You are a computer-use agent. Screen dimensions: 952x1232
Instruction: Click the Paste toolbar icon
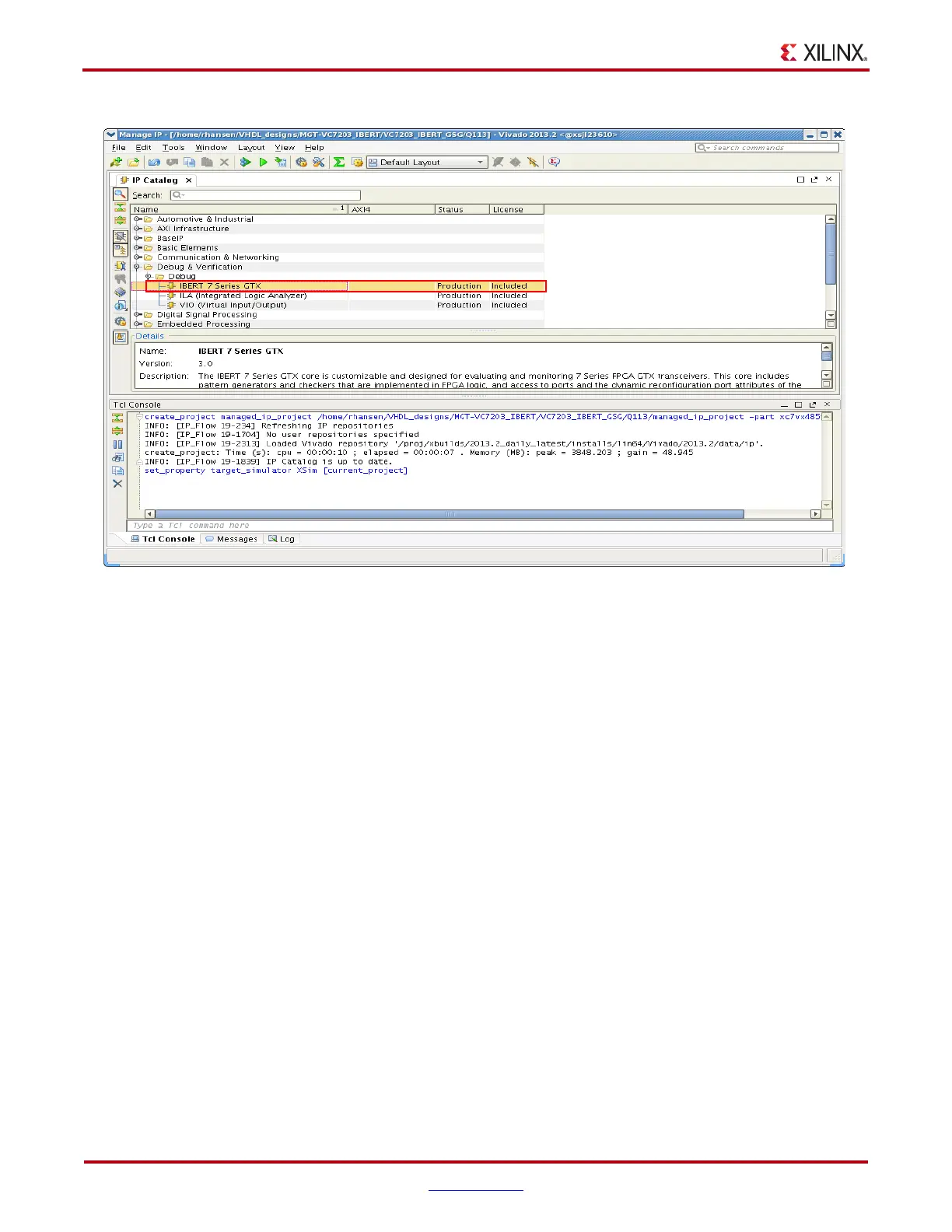(207, 162)
